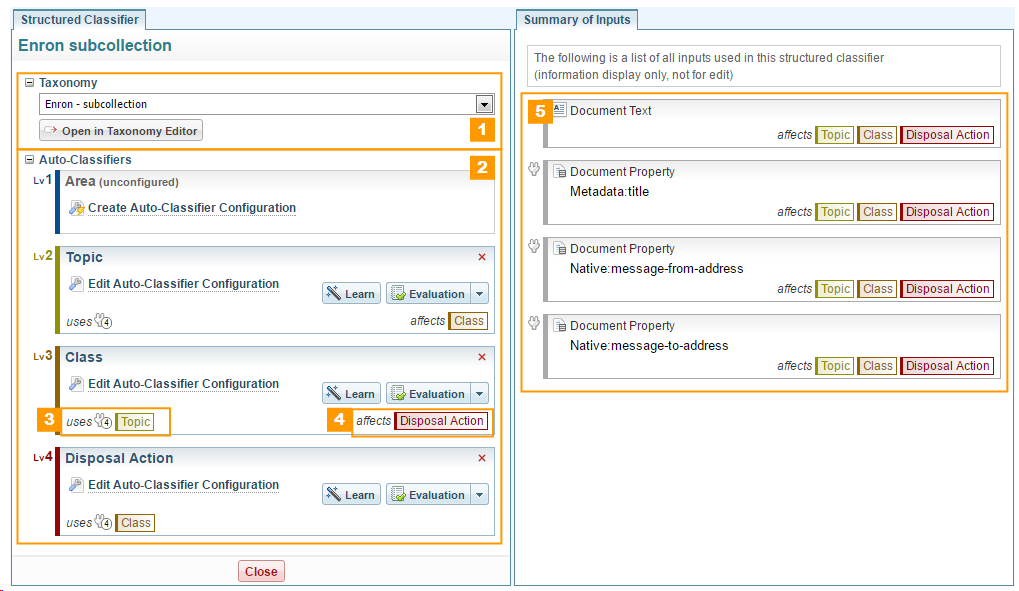Click the inputs icon next to Topic 'uses'

click(103, 321)
